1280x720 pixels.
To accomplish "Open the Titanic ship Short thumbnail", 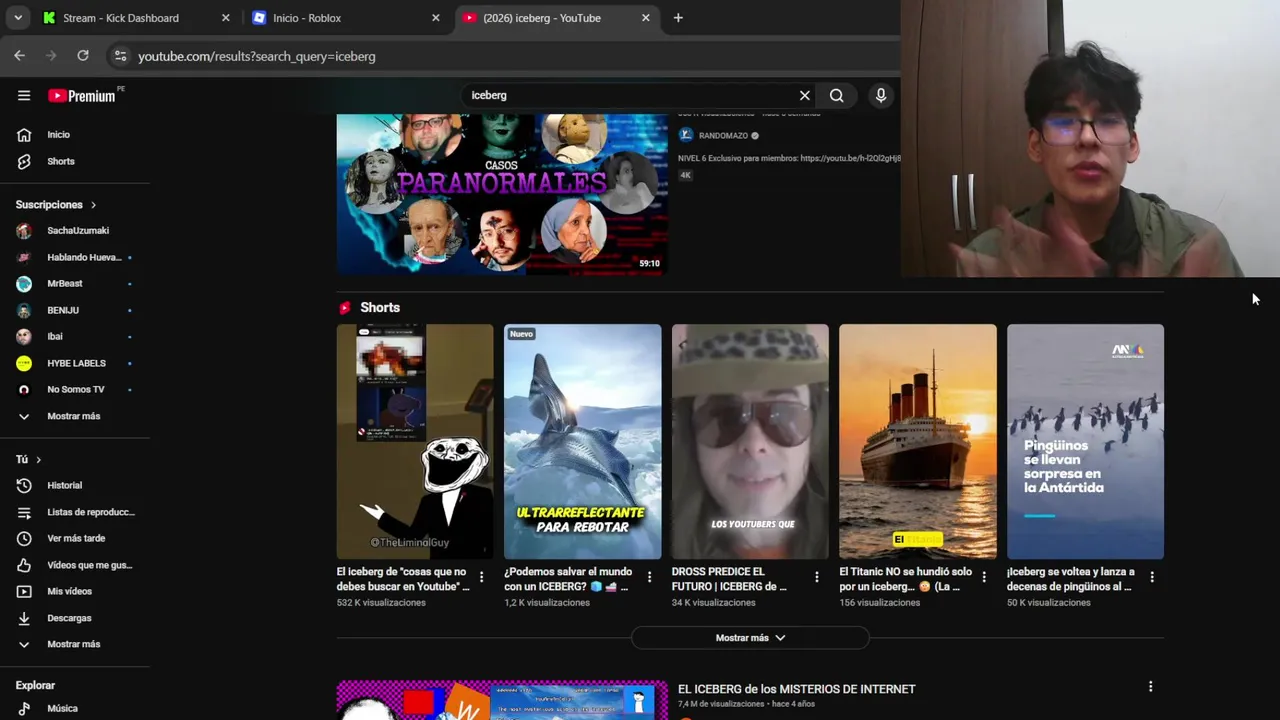I will (918, 441).
